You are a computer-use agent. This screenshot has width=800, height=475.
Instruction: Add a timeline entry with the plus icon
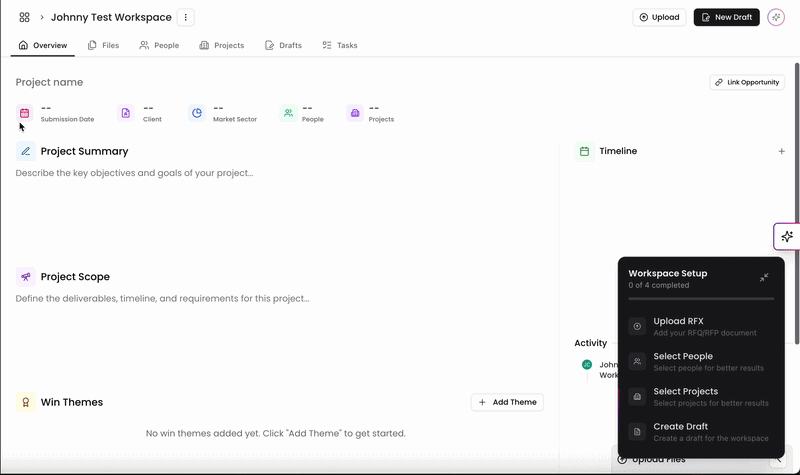[781, 151]
